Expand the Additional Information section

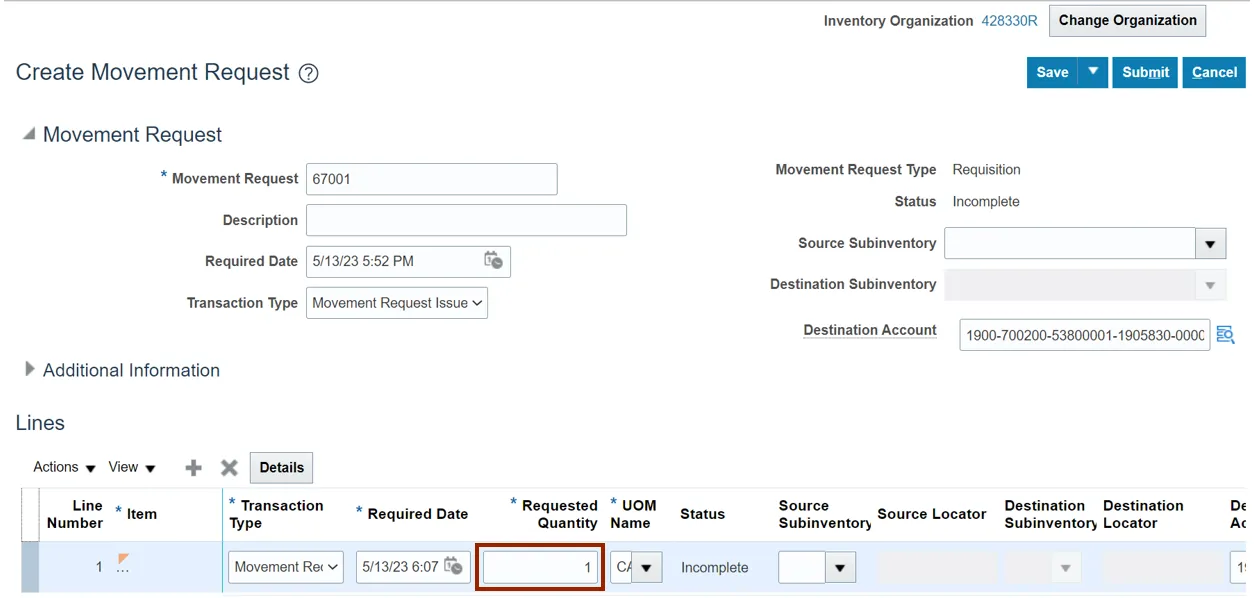[29, 370]
